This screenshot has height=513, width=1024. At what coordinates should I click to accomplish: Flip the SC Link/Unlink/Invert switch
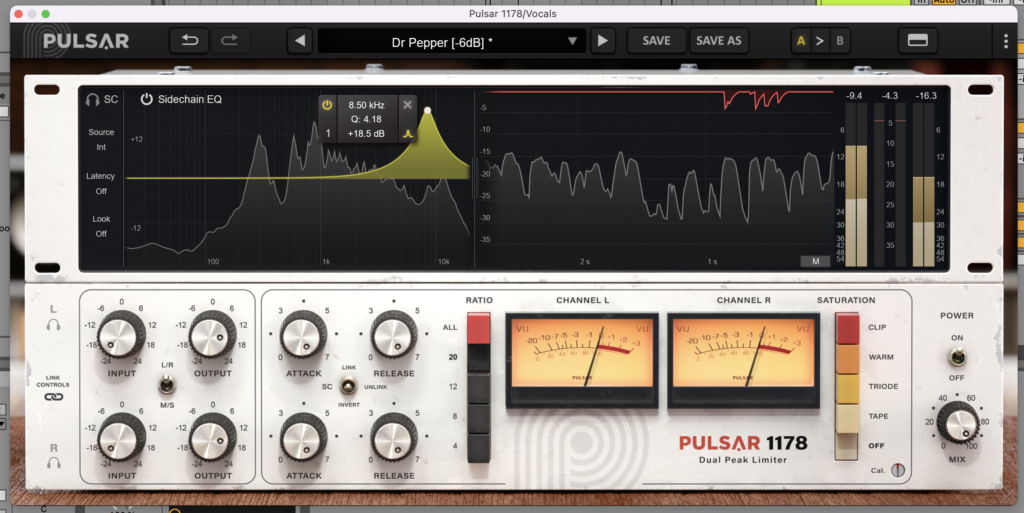(x=349, y=386)
